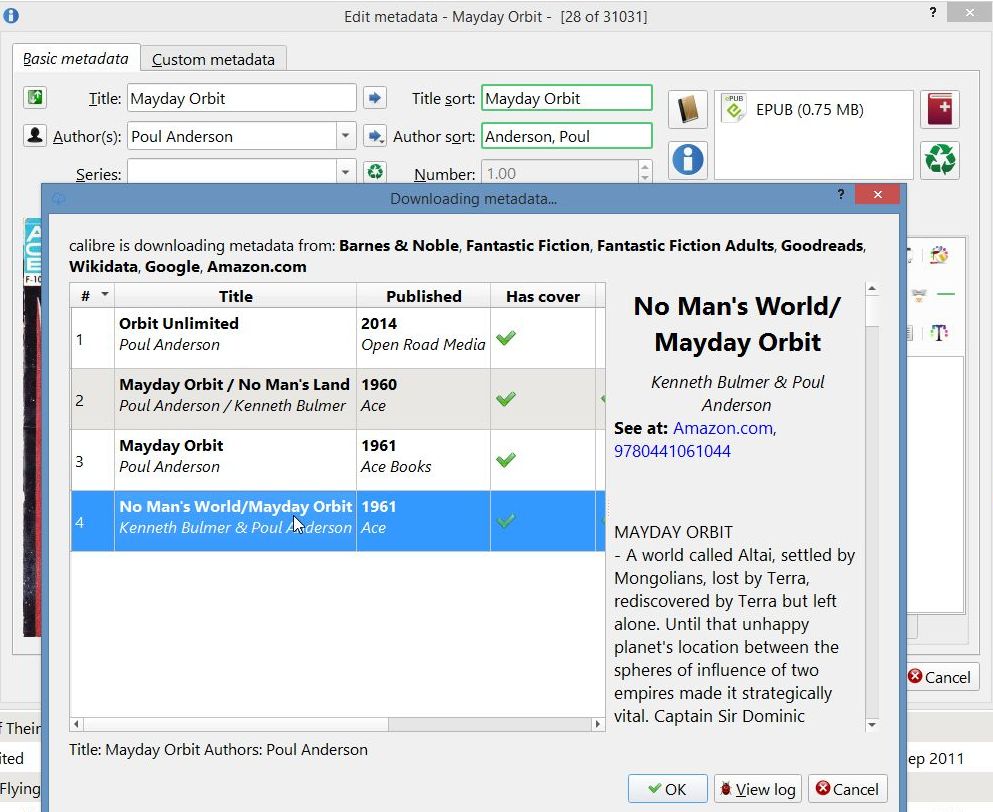993x812 pixels.
Task: Open the manage authors icon
Action: (35, 135)
